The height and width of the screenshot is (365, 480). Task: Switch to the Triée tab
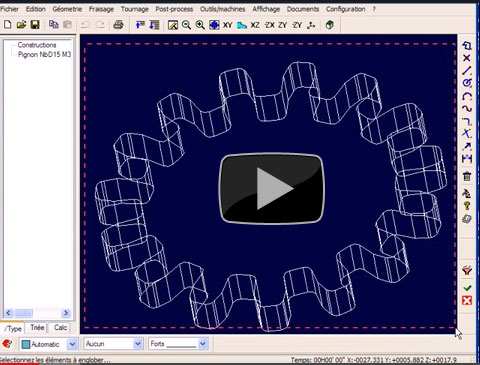click(x=37, y=328)
